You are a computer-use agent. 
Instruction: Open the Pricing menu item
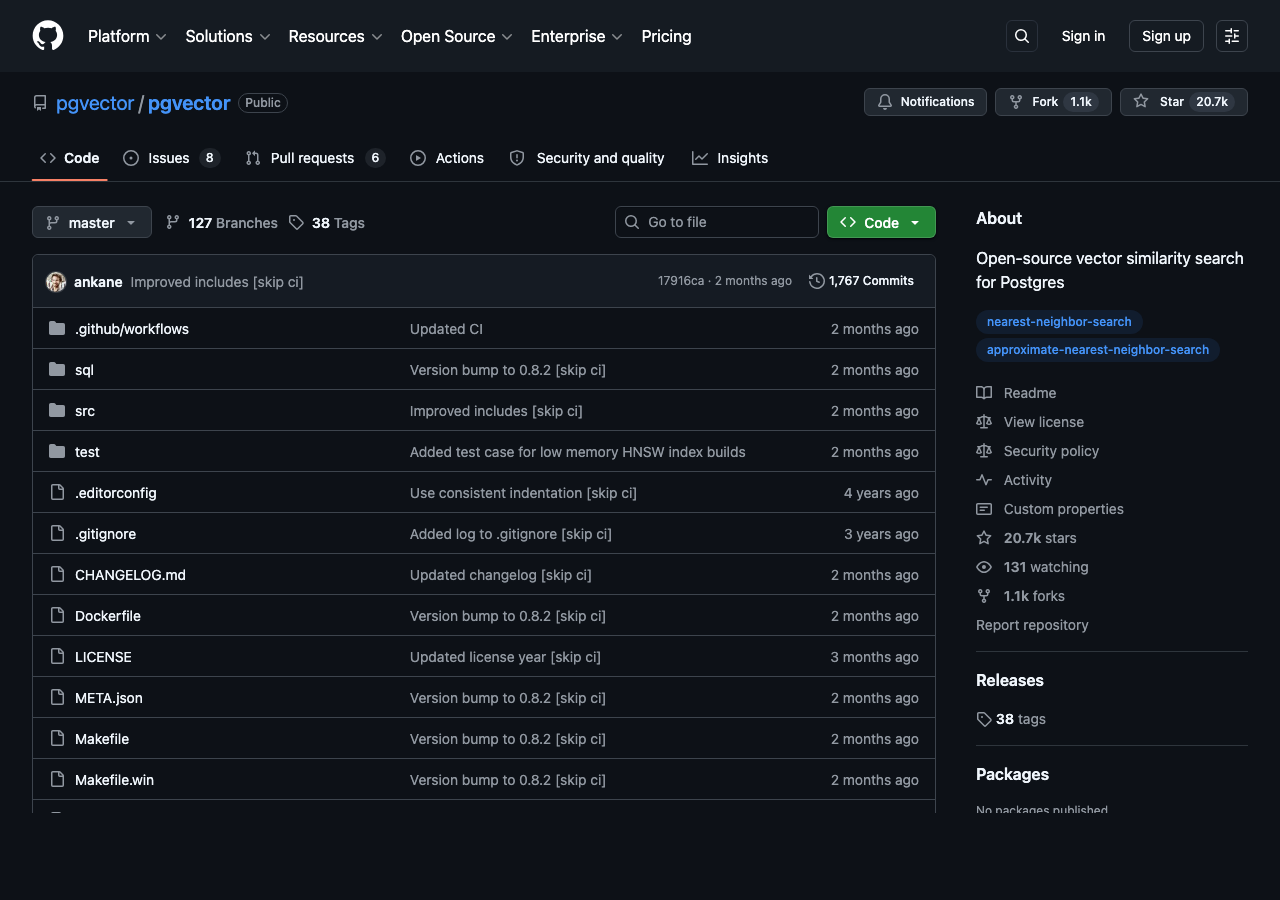pyautogui.click(x=666, y=36)
